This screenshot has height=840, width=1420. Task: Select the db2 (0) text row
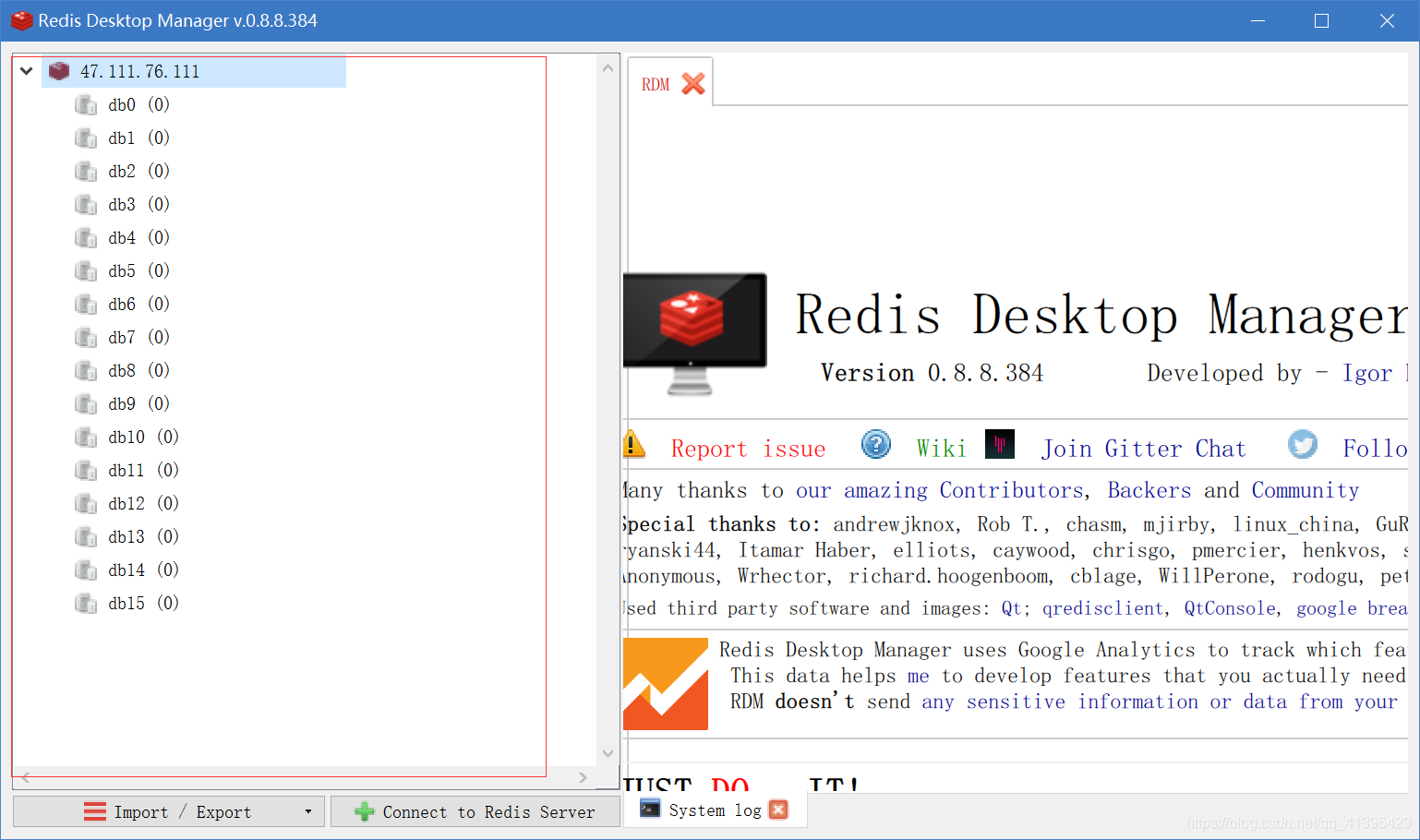point(139,172)
